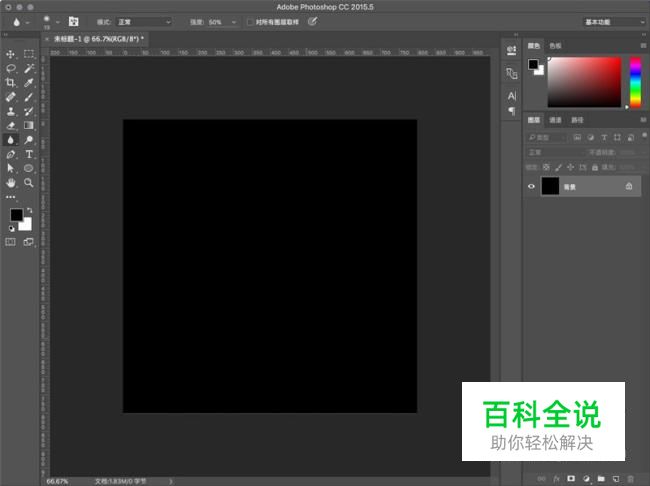Click the rainbow hue slider strip

[635, 80]
